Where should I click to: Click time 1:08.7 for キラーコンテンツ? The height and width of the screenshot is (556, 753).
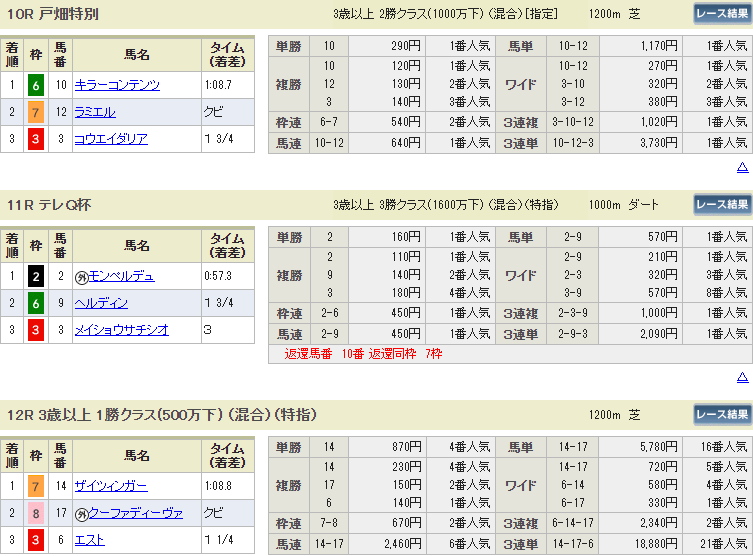tap(218, 85)
